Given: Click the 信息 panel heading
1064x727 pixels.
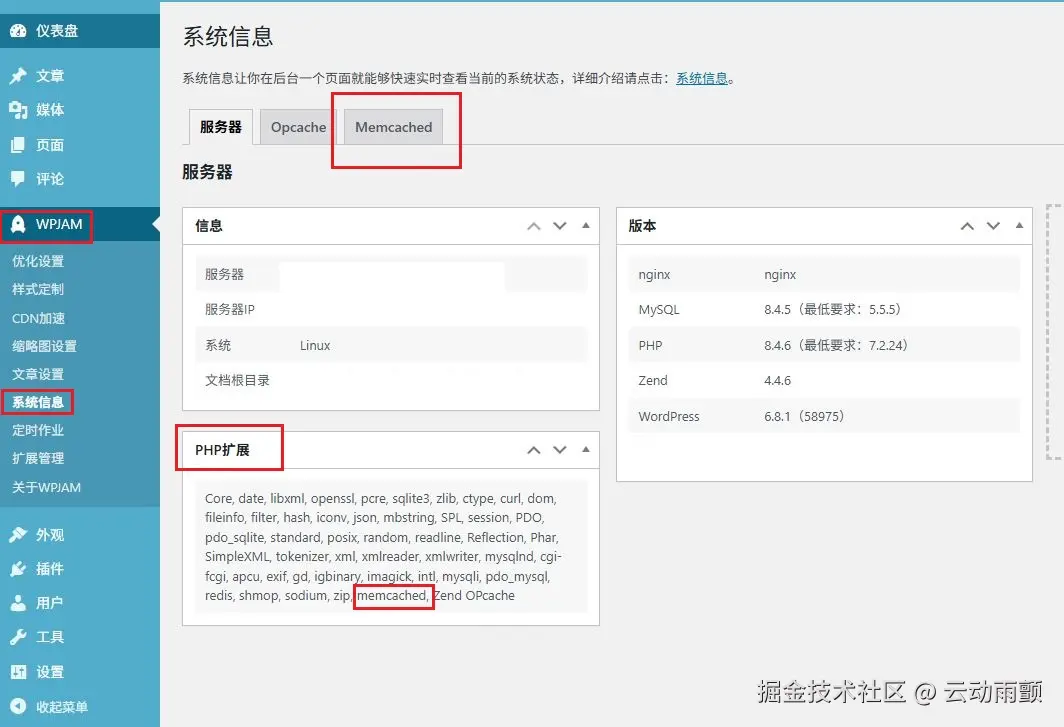Looking at the screenshot, I should coord(209,226).
